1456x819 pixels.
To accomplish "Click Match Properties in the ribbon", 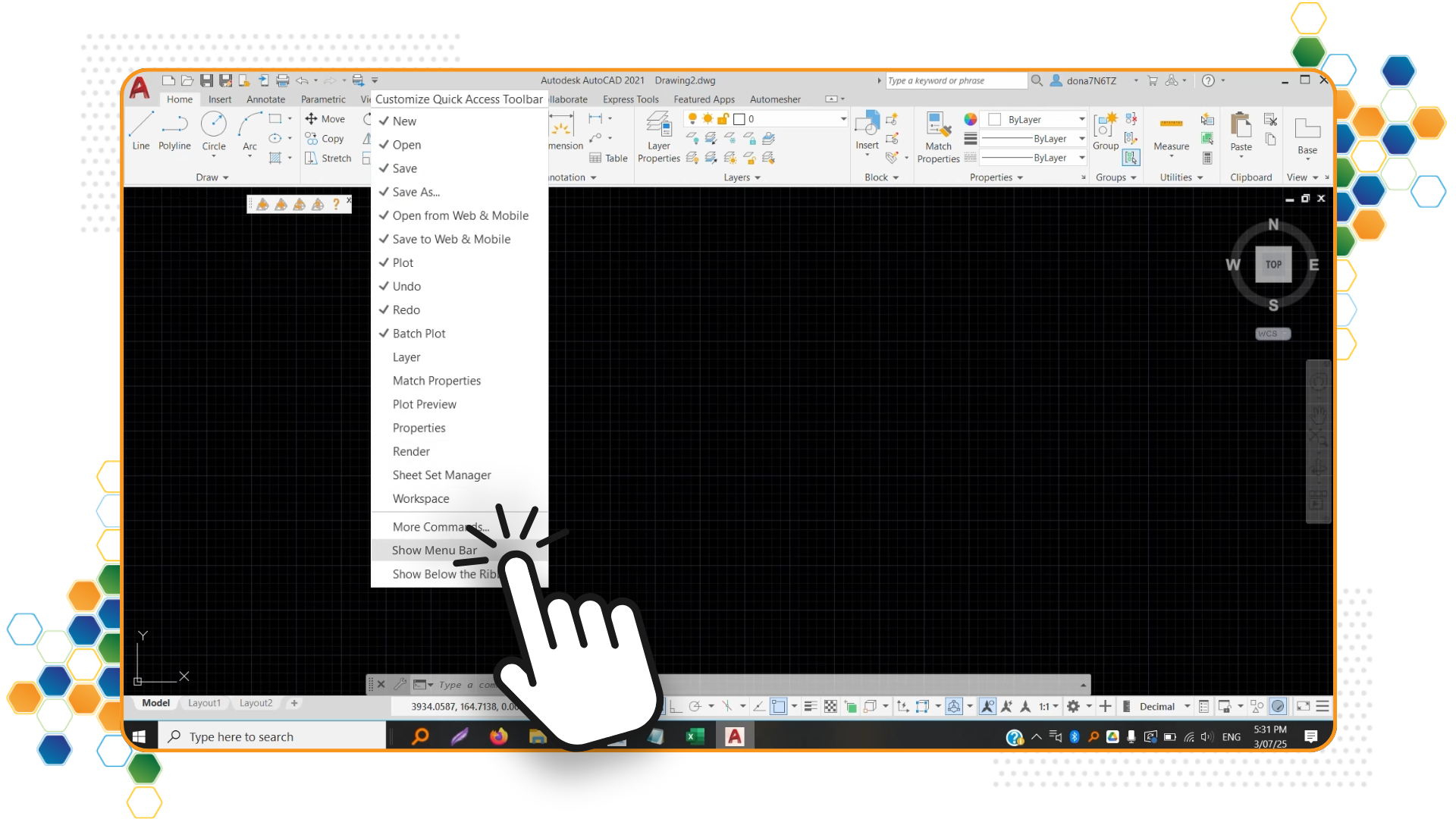I will tap(938, 137).
